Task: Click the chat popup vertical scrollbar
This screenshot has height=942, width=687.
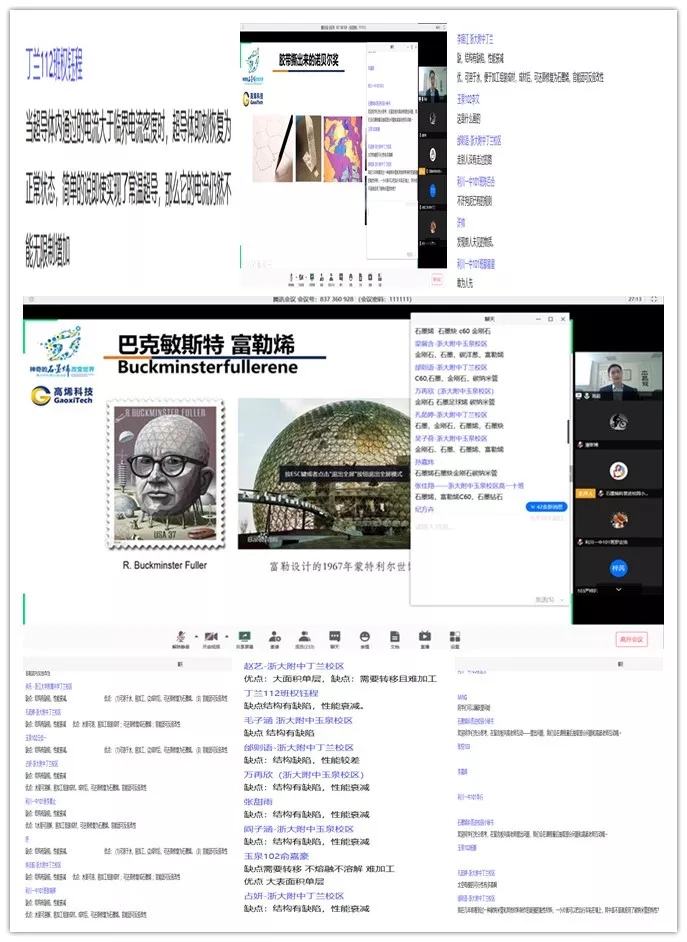Action: point(567,431)
